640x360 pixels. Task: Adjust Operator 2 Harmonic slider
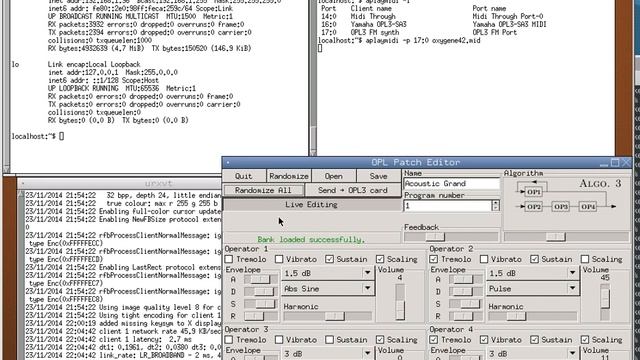tap(533, 316)
